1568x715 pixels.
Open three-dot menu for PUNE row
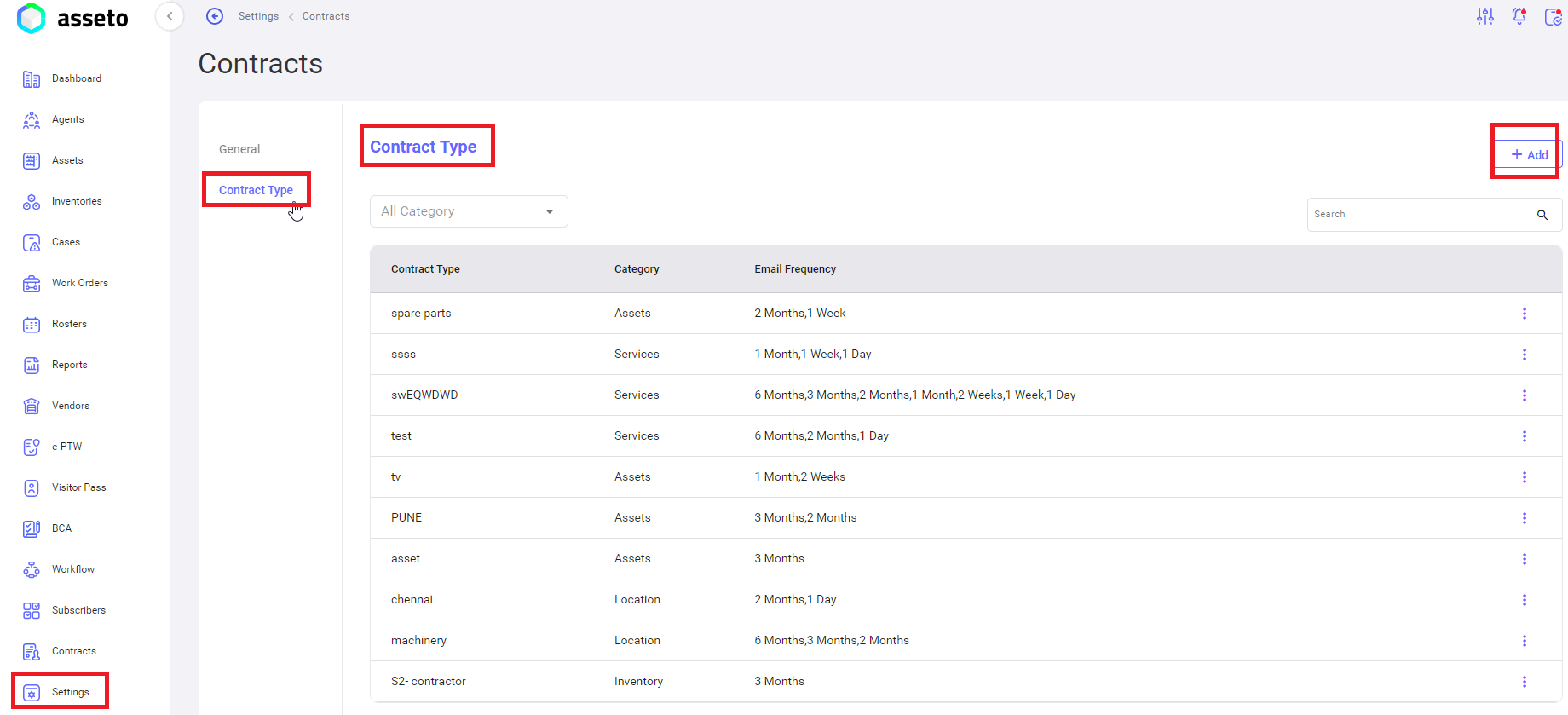[1525, 518]
